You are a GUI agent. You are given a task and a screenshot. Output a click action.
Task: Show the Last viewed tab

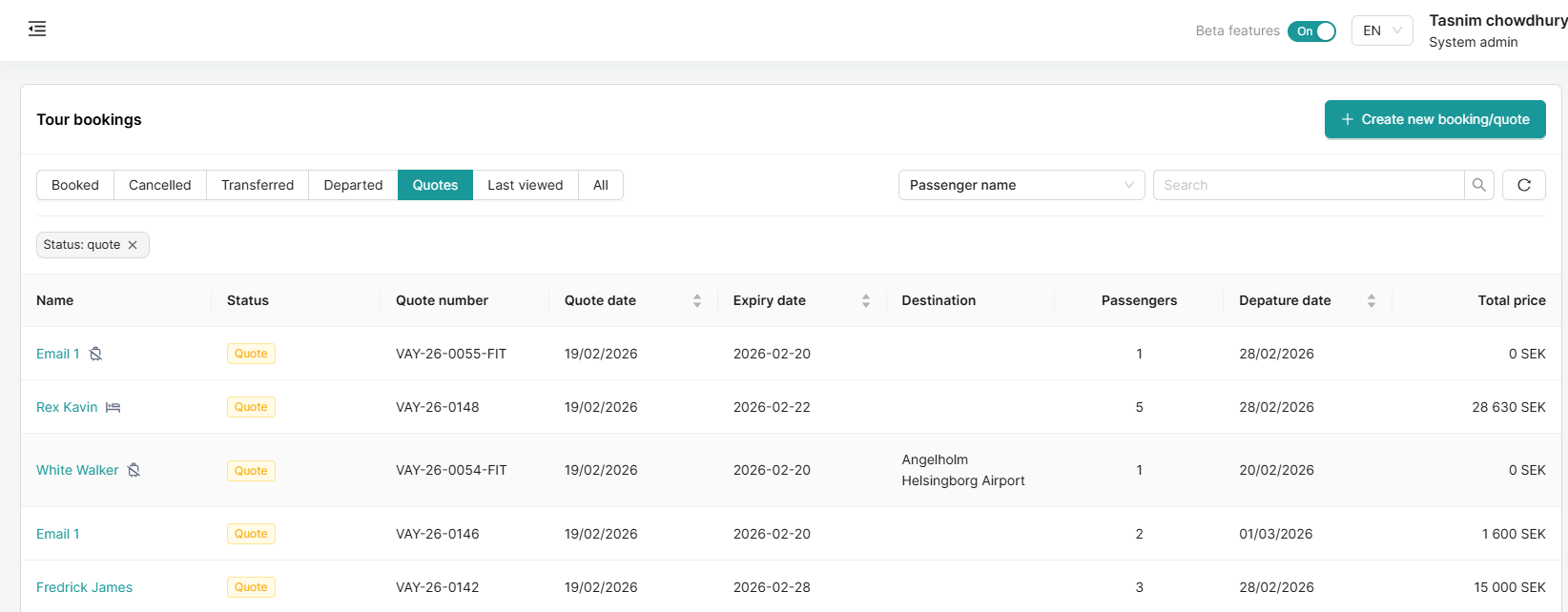coord(525,185)
